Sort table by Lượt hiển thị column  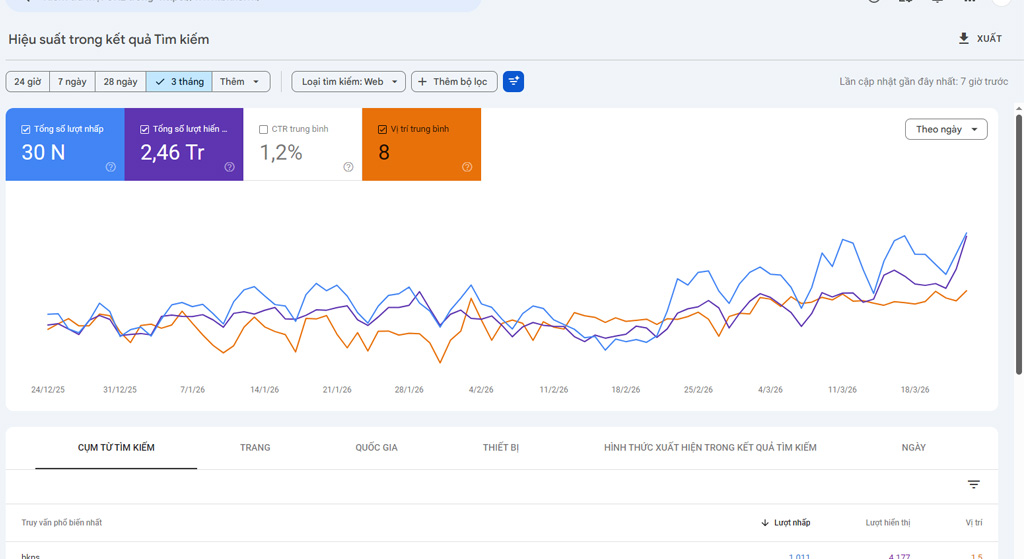pyautogui.click(x=887, y=523)
